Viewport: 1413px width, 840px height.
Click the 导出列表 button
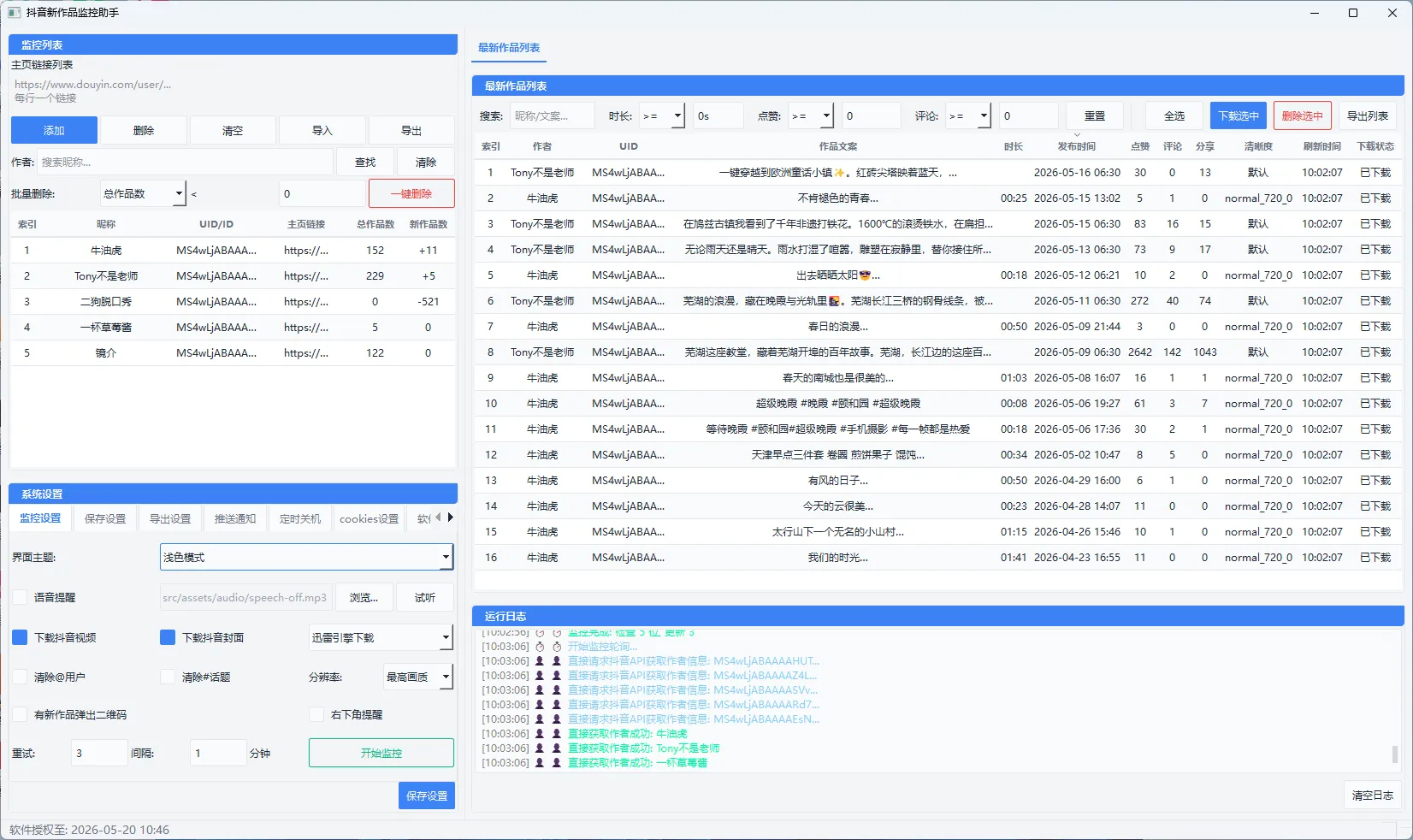(1367, 115)
